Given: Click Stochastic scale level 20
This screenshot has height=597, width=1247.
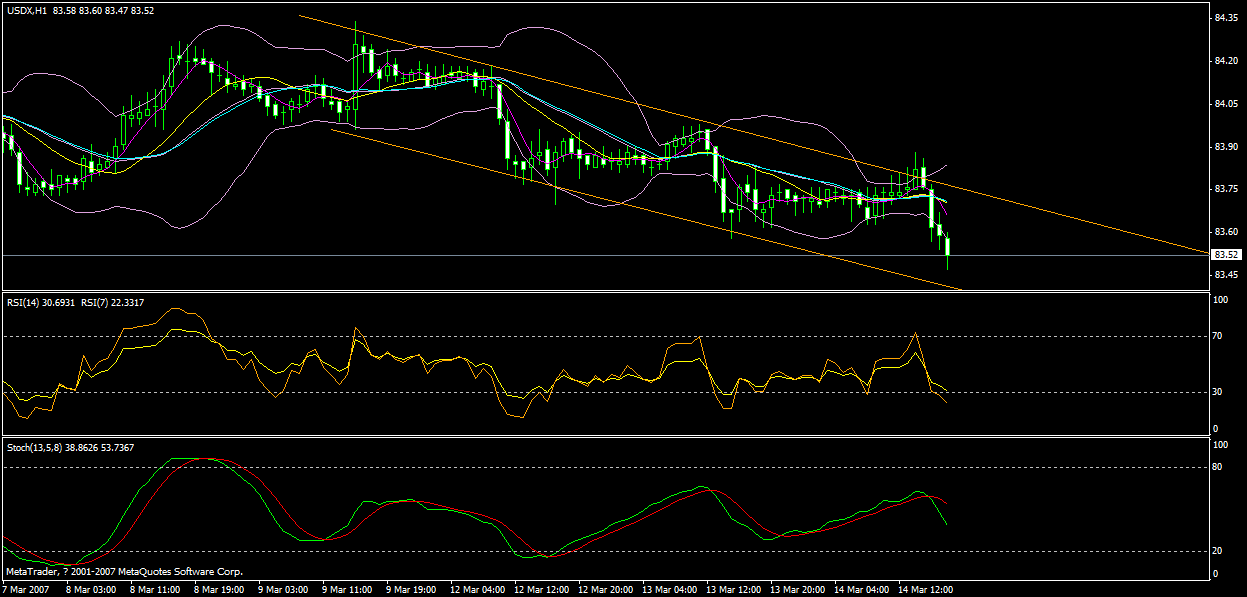Looking at the screenshot, I should point(1217,551).
